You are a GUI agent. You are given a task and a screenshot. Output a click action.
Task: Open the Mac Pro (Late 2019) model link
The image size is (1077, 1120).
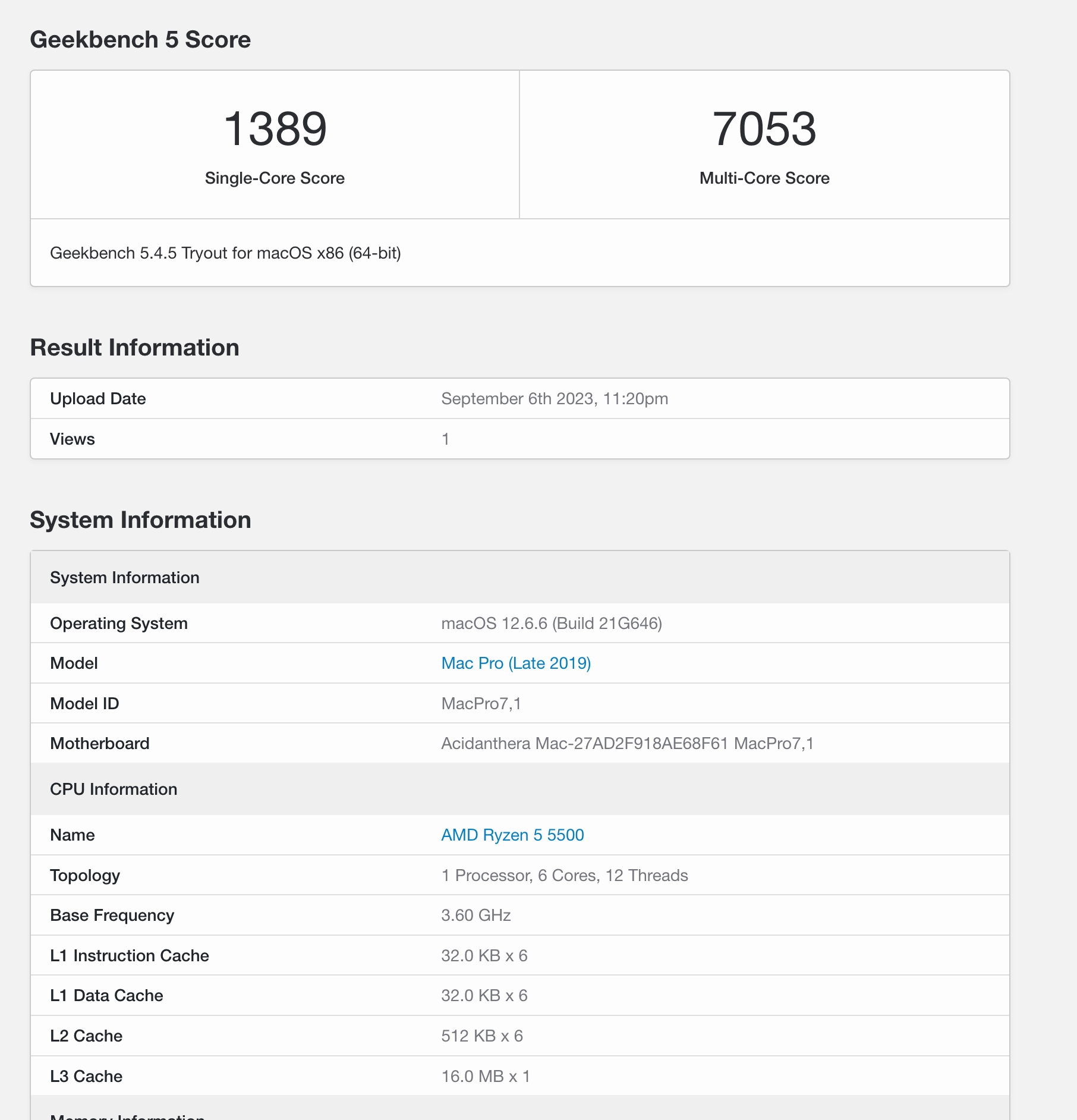click(516, 663)
